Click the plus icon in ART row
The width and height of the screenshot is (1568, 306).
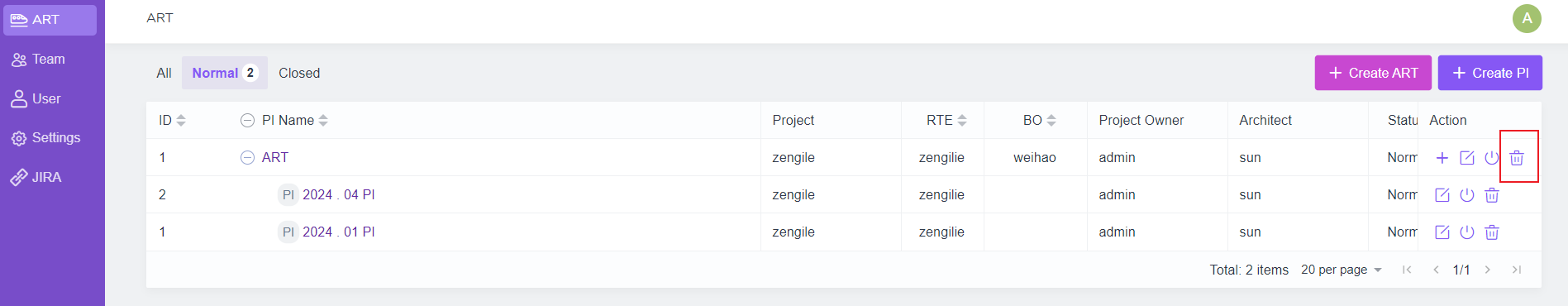pos(1442,157)
